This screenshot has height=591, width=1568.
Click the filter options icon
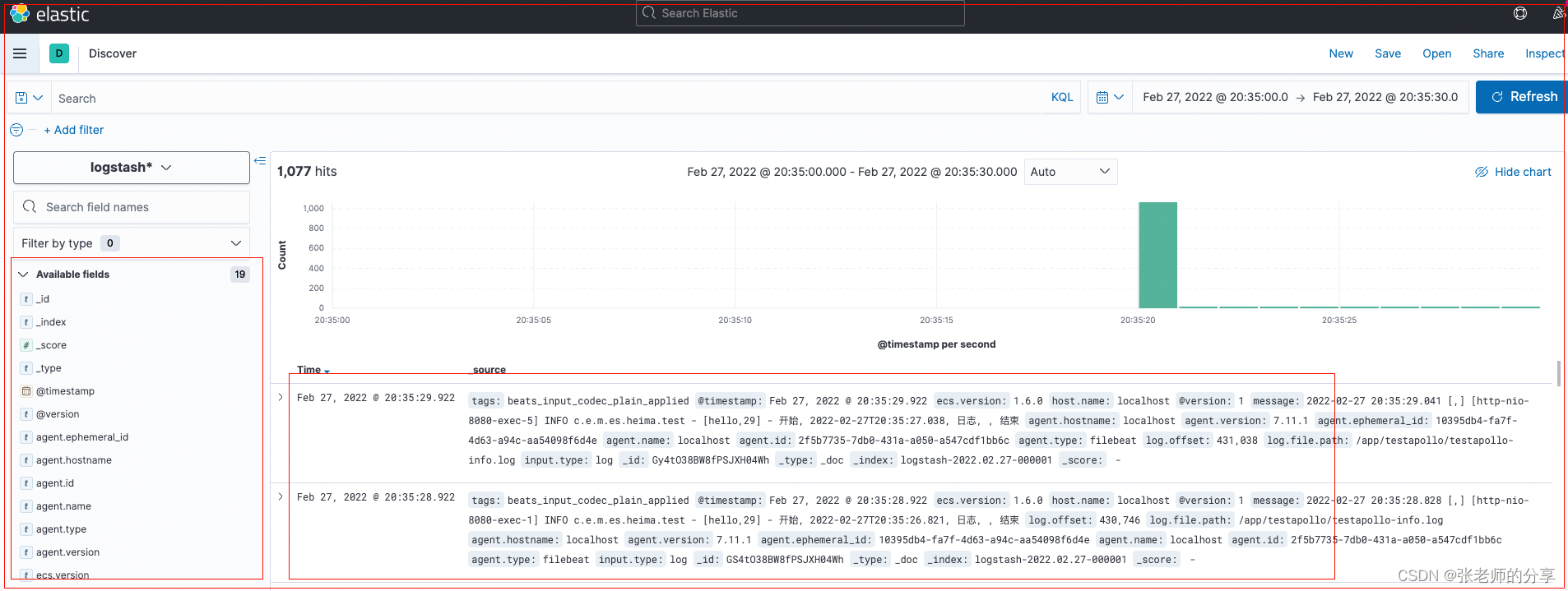(x=16, y=130)
